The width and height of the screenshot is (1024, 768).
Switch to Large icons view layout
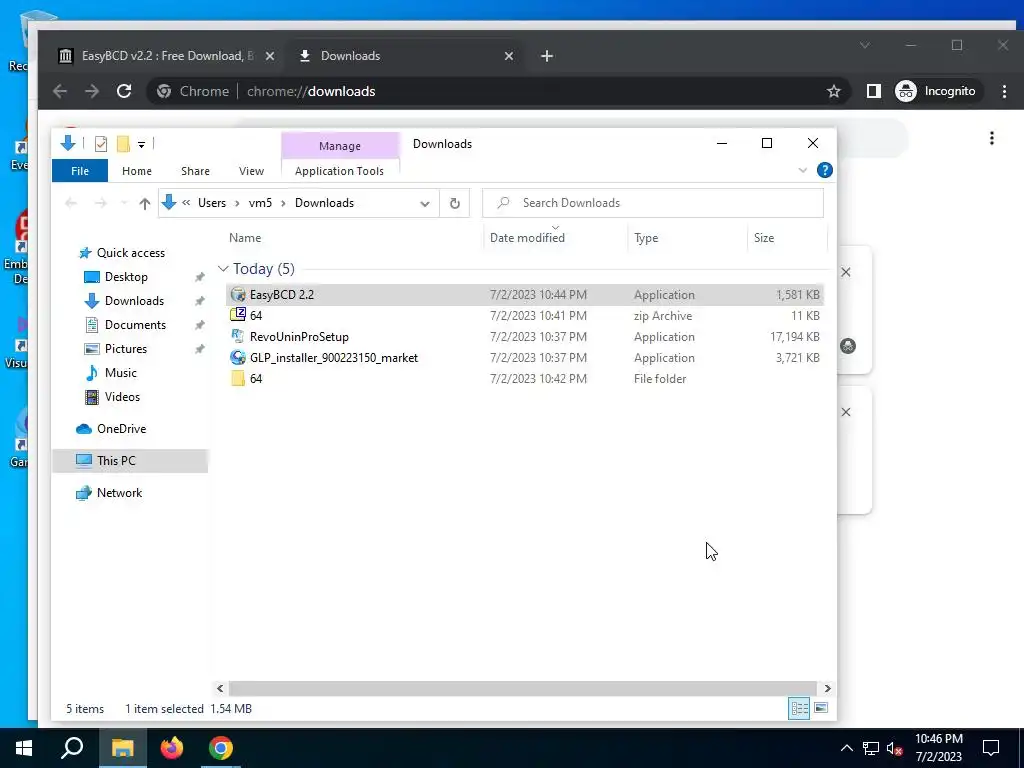[x=821, y=709]
